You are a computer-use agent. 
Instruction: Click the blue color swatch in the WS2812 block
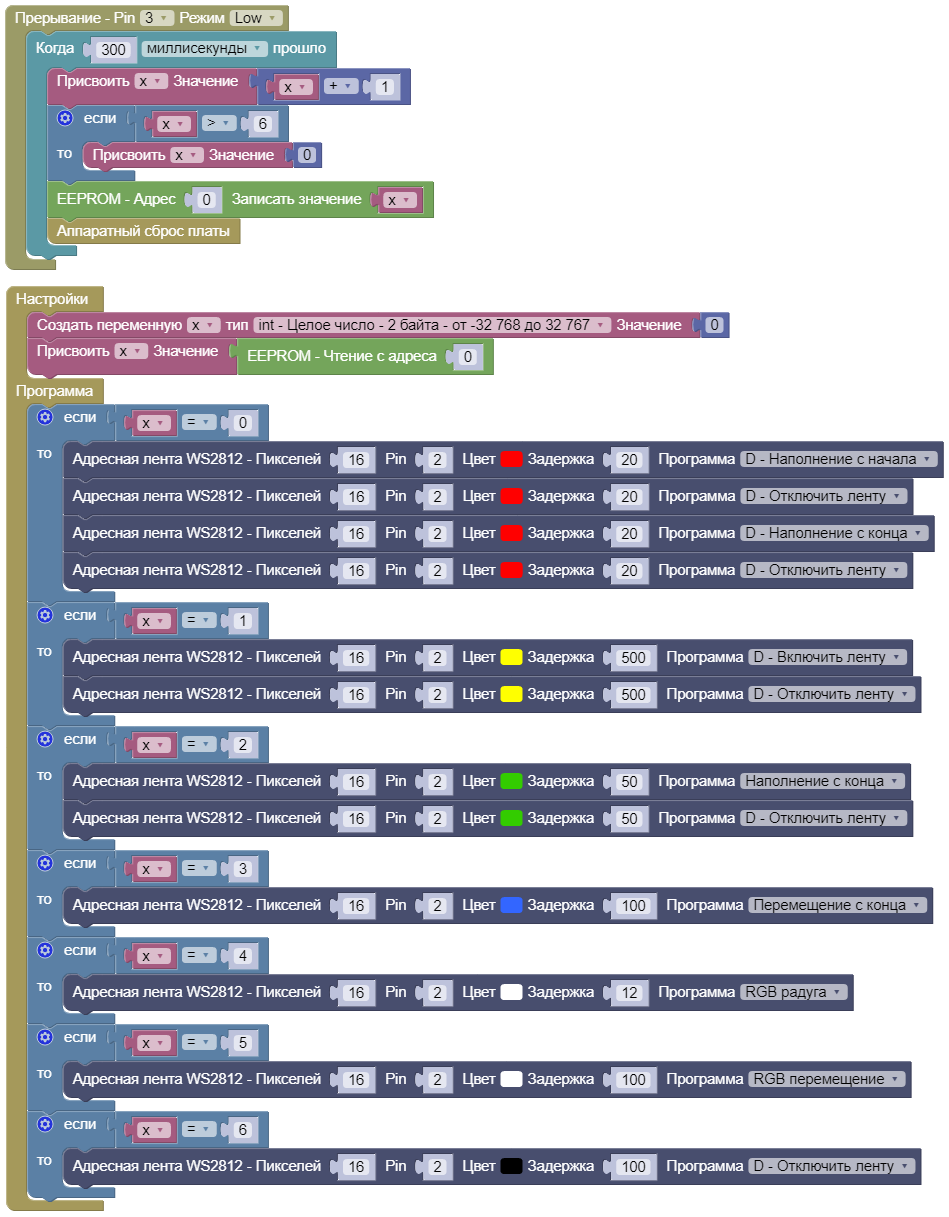pos(511,905)
